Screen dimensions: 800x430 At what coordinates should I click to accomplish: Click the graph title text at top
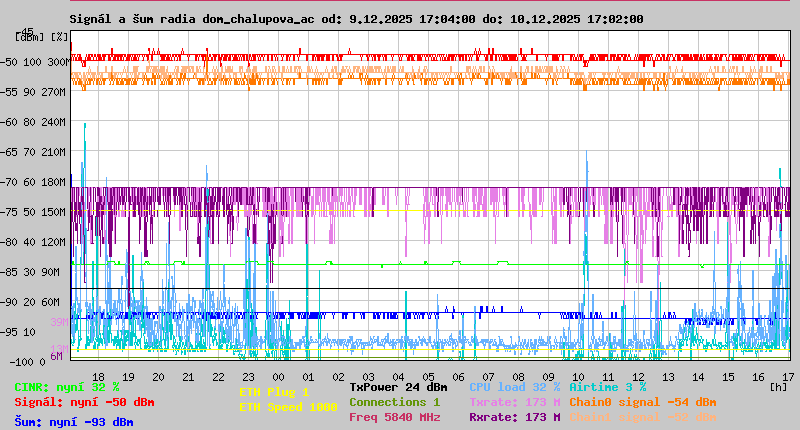click(x=357, y=19)
